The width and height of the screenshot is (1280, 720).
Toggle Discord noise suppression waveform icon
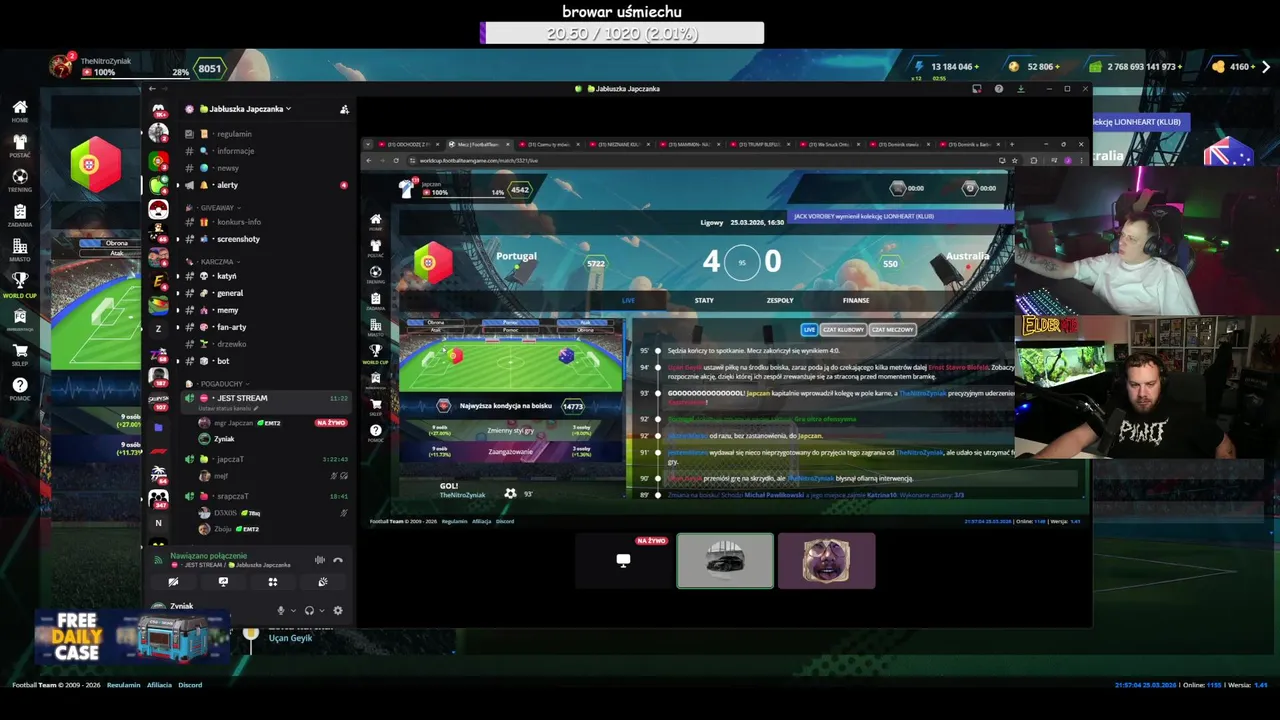point(320,560)
